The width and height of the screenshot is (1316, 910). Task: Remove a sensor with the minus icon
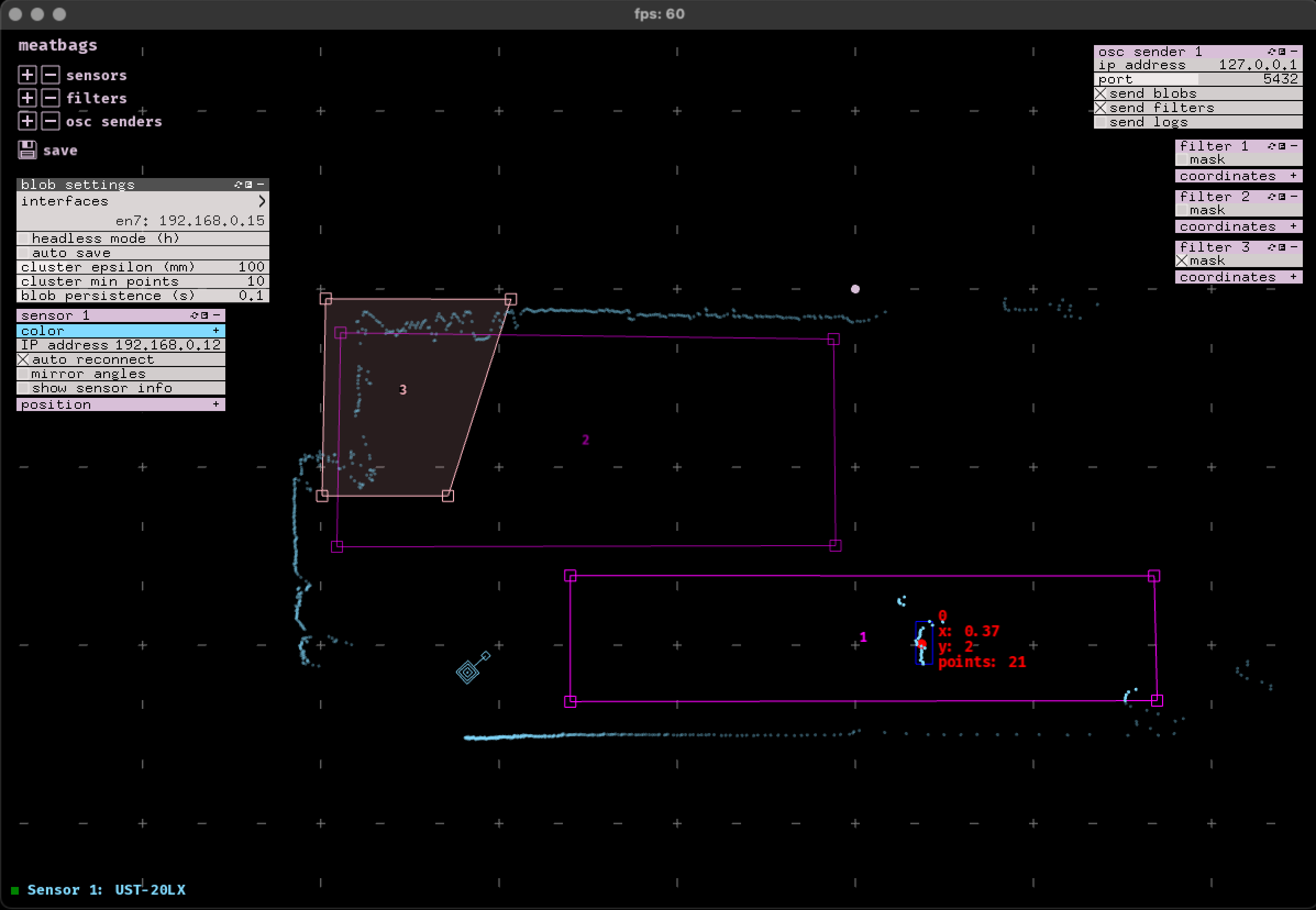tap(50, 75)
